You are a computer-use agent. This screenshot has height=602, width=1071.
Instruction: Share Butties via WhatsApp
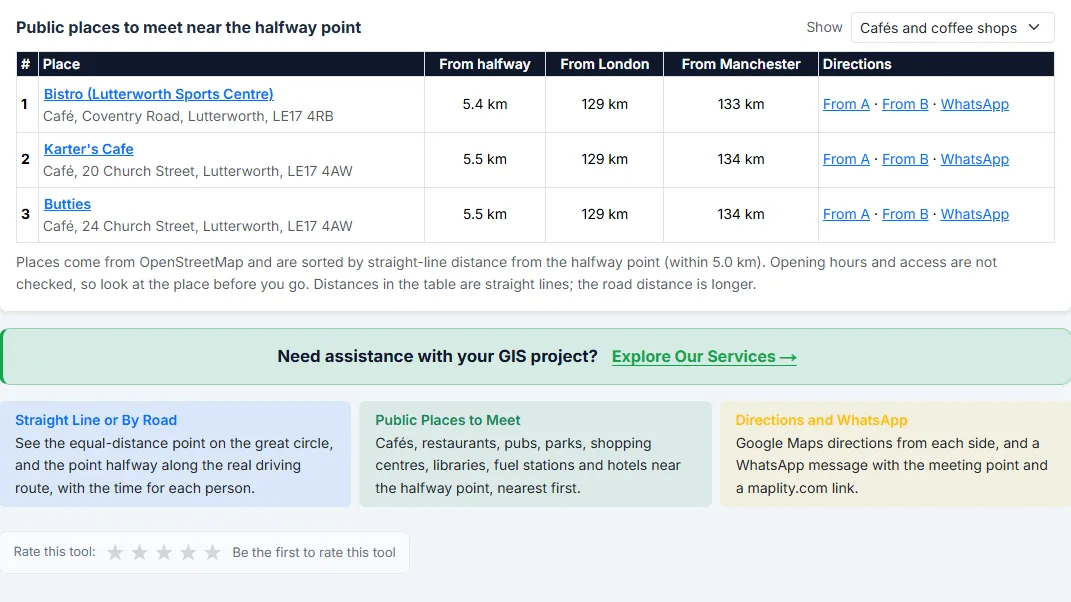[975, 215]
